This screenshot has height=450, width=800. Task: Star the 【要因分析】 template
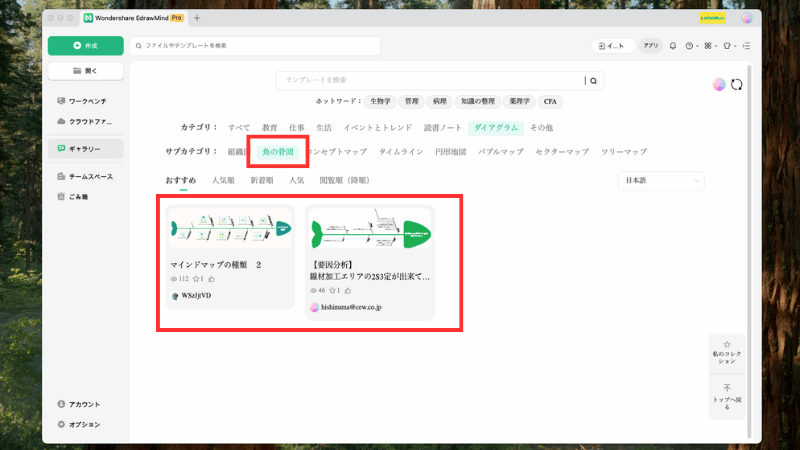[334, 289]
